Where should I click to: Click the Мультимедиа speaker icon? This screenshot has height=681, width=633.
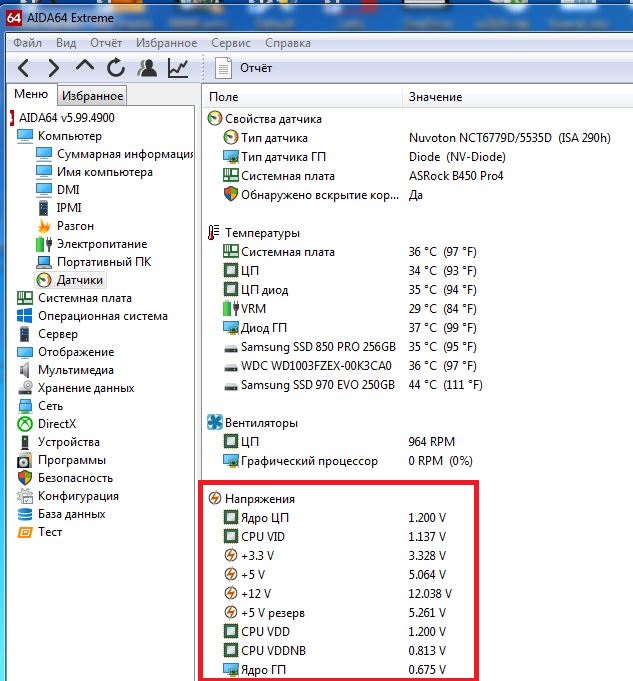click(25, 370)
